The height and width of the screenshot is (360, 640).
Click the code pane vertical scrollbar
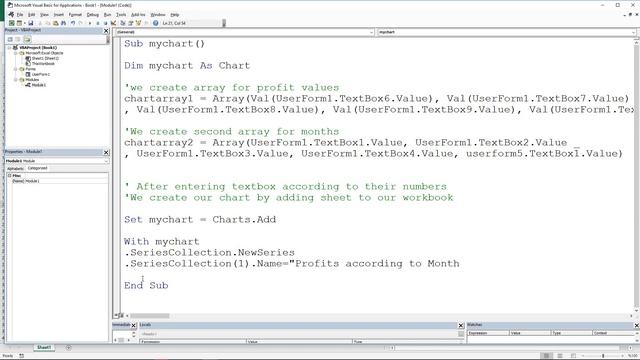(636, 176)
